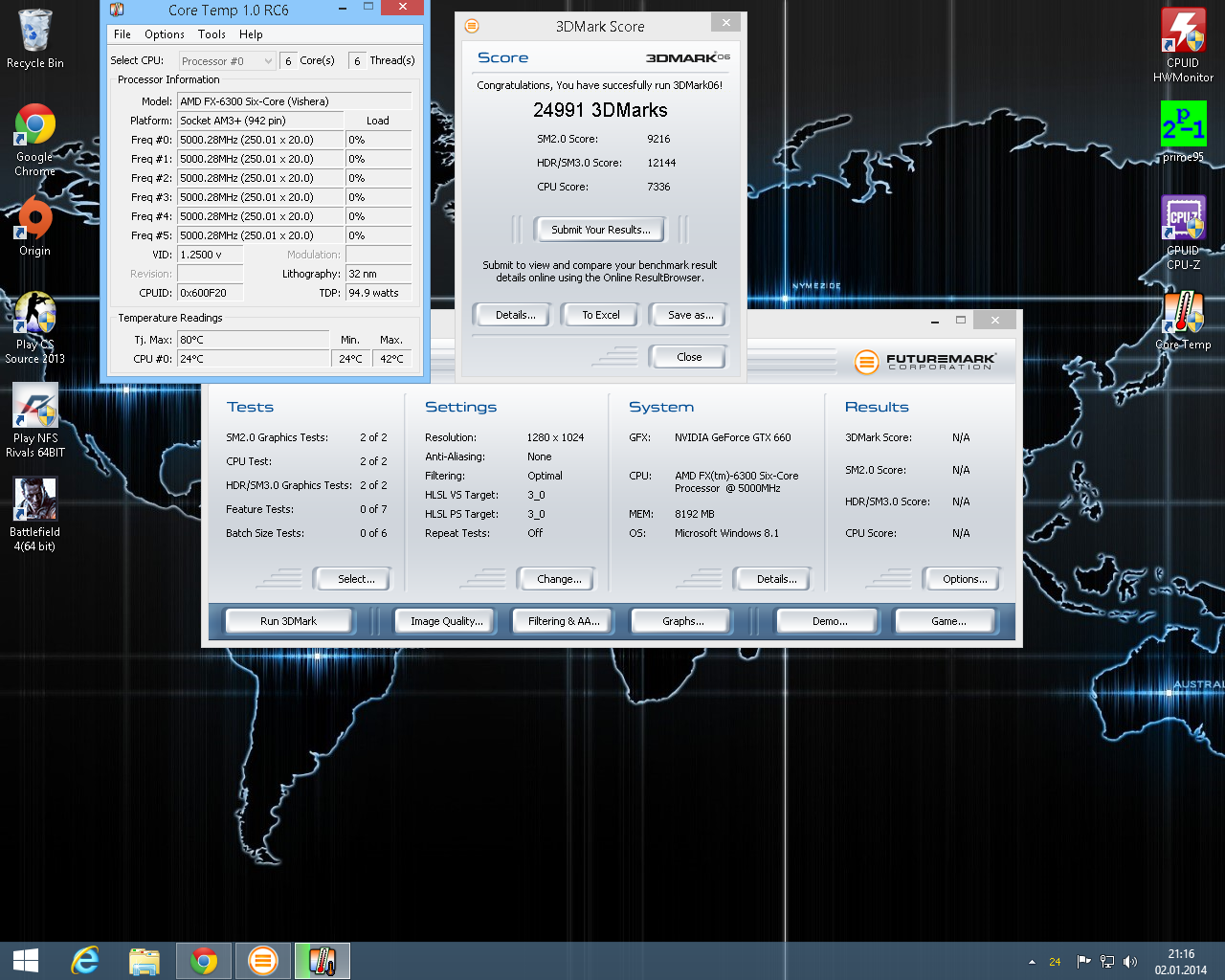
Task: Open the Origin desktop shortcut
Action: pyautogui.click(x=34, y=227)
